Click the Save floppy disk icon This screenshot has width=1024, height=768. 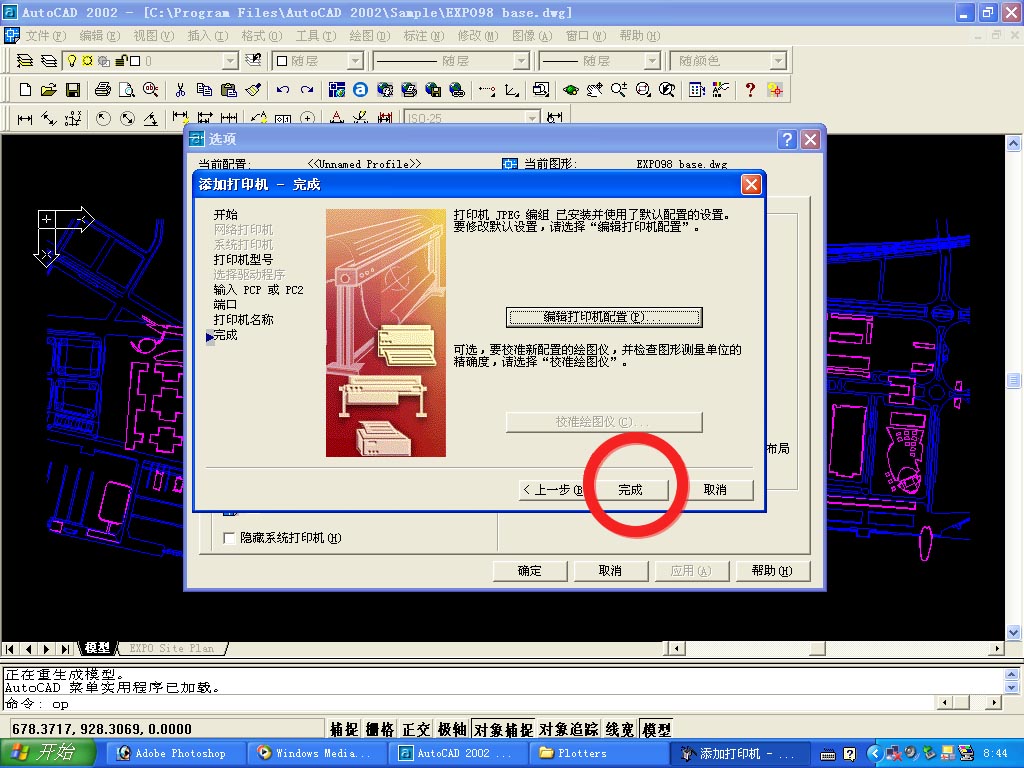72,89
